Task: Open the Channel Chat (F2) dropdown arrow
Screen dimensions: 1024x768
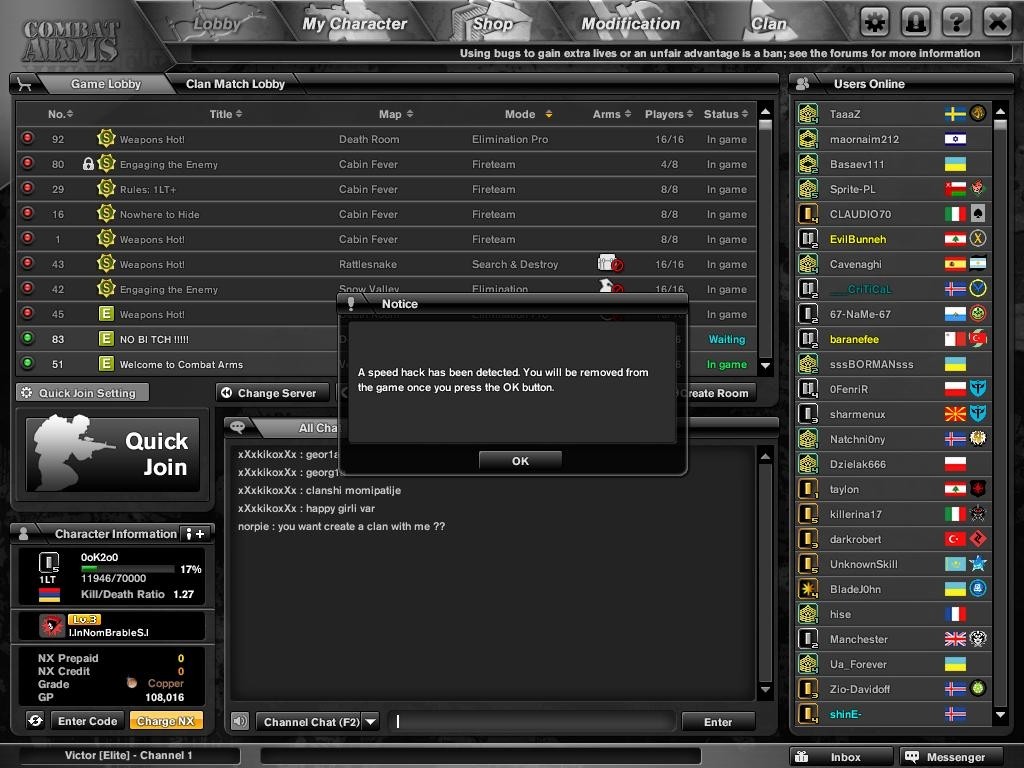Action: coord(370,722)
